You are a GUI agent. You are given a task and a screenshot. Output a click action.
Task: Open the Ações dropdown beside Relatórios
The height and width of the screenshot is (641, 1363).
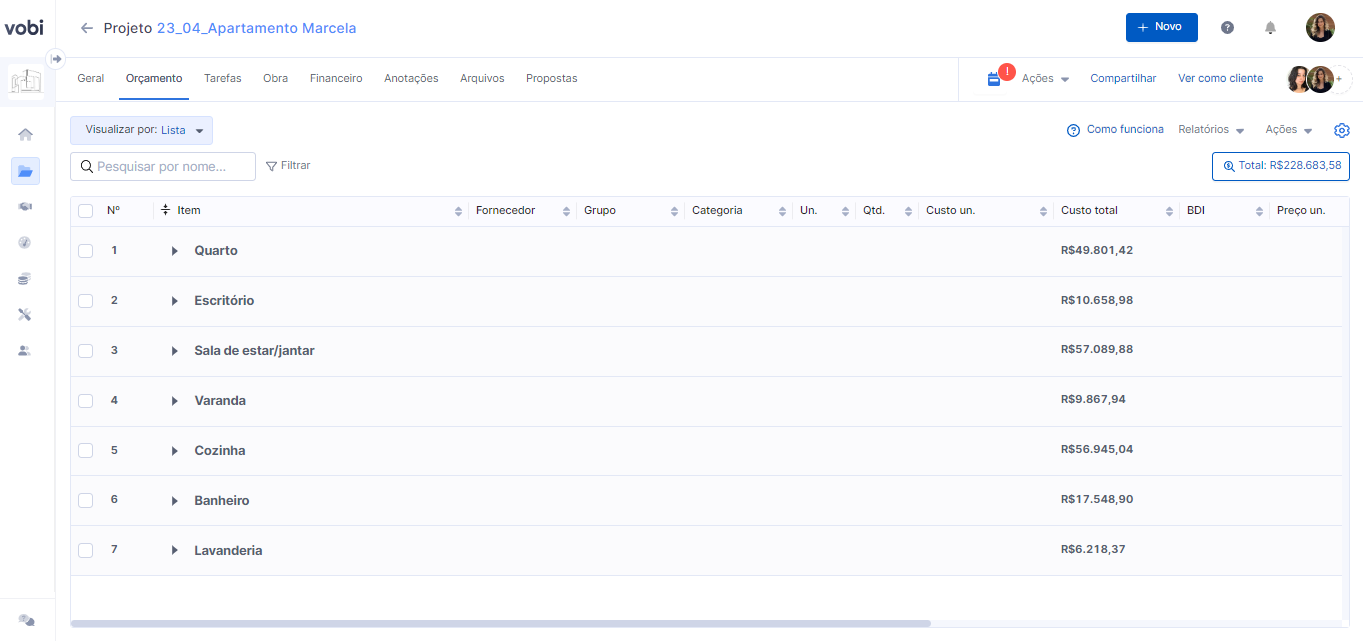[x=1289, y=130]
